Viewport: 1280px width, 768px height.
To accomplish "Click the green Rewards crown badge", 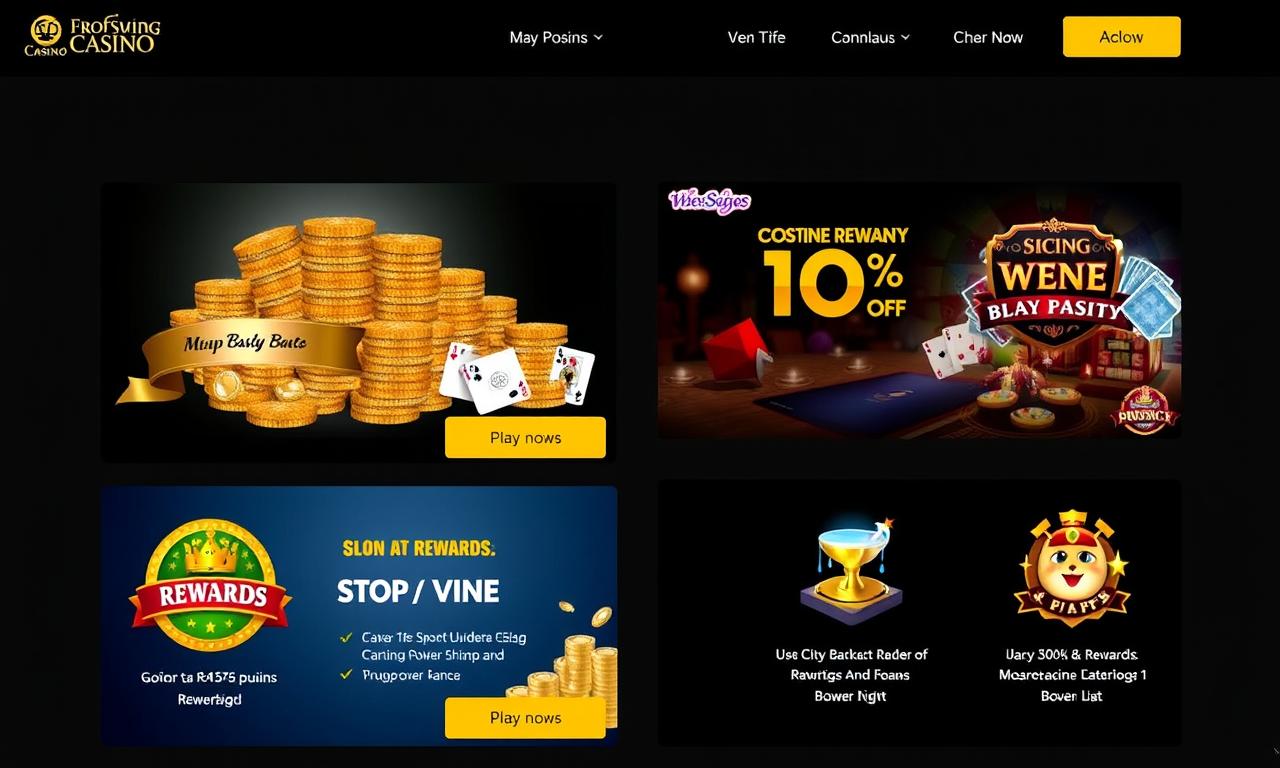I will 210,585.
